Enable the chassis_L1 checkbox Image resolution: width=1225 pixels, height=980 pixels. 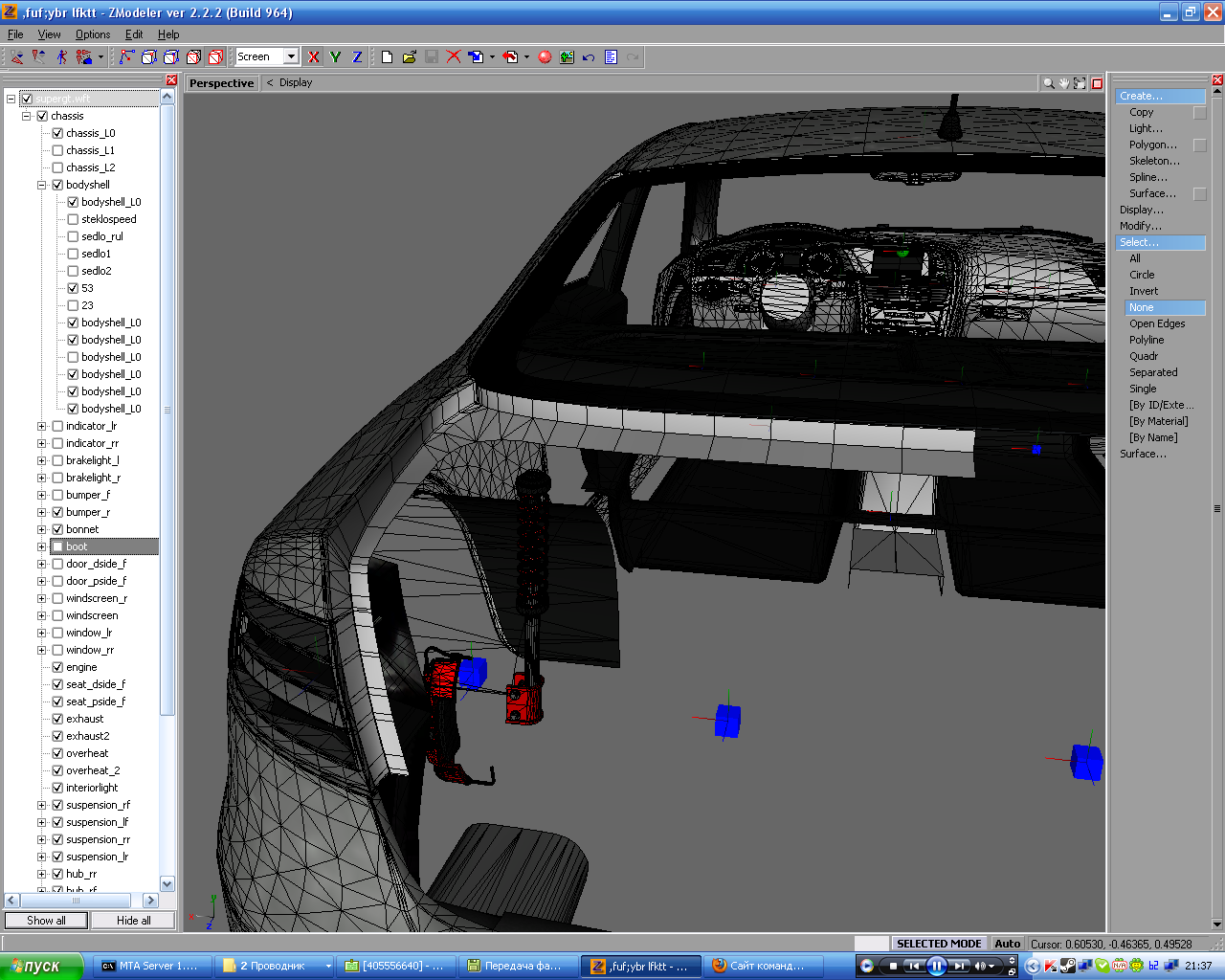coord(57,150)
